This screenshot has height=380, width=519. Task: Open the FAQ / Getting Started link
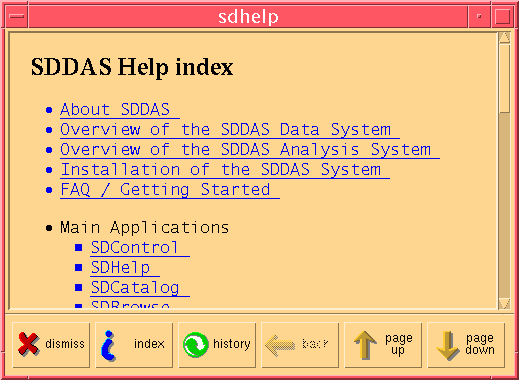click(170, 190)
